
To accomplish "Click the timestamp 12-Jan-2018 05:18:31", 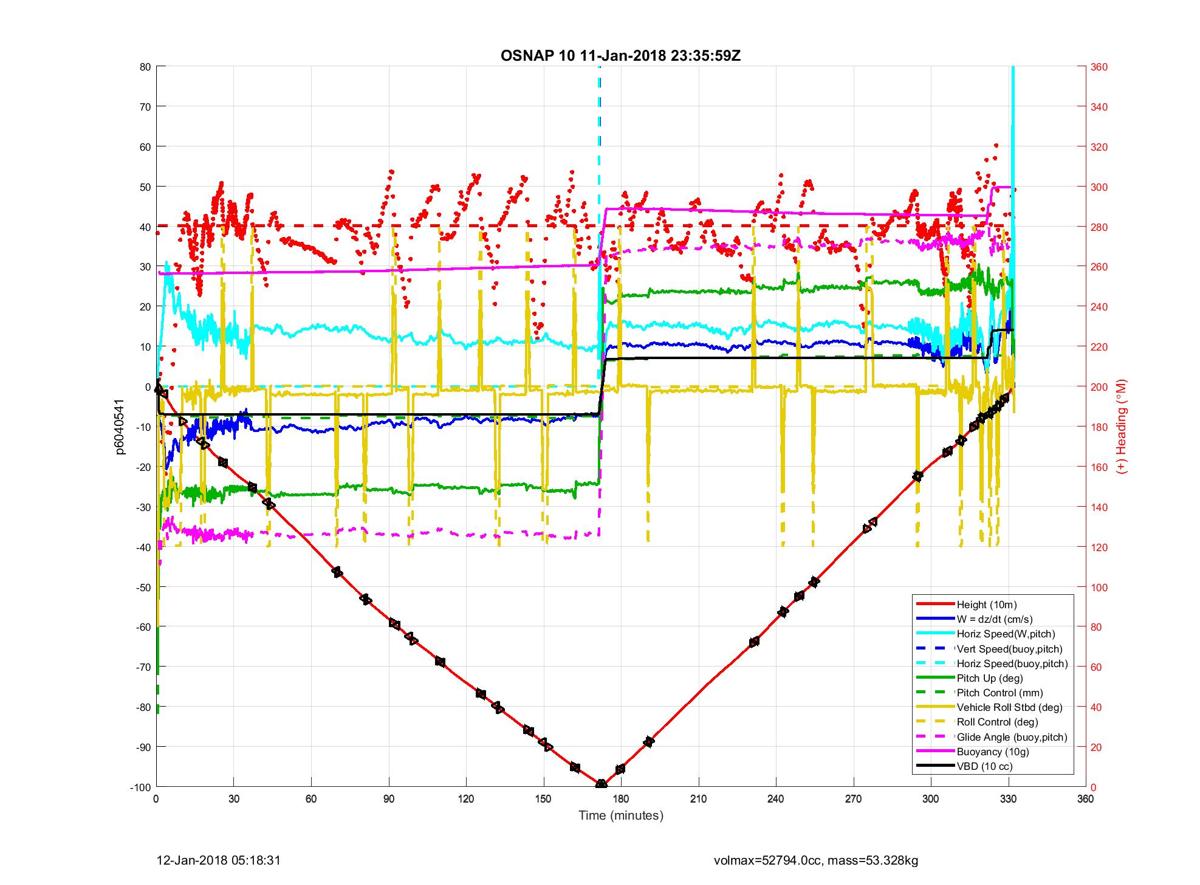I will (x=217, y=859).
